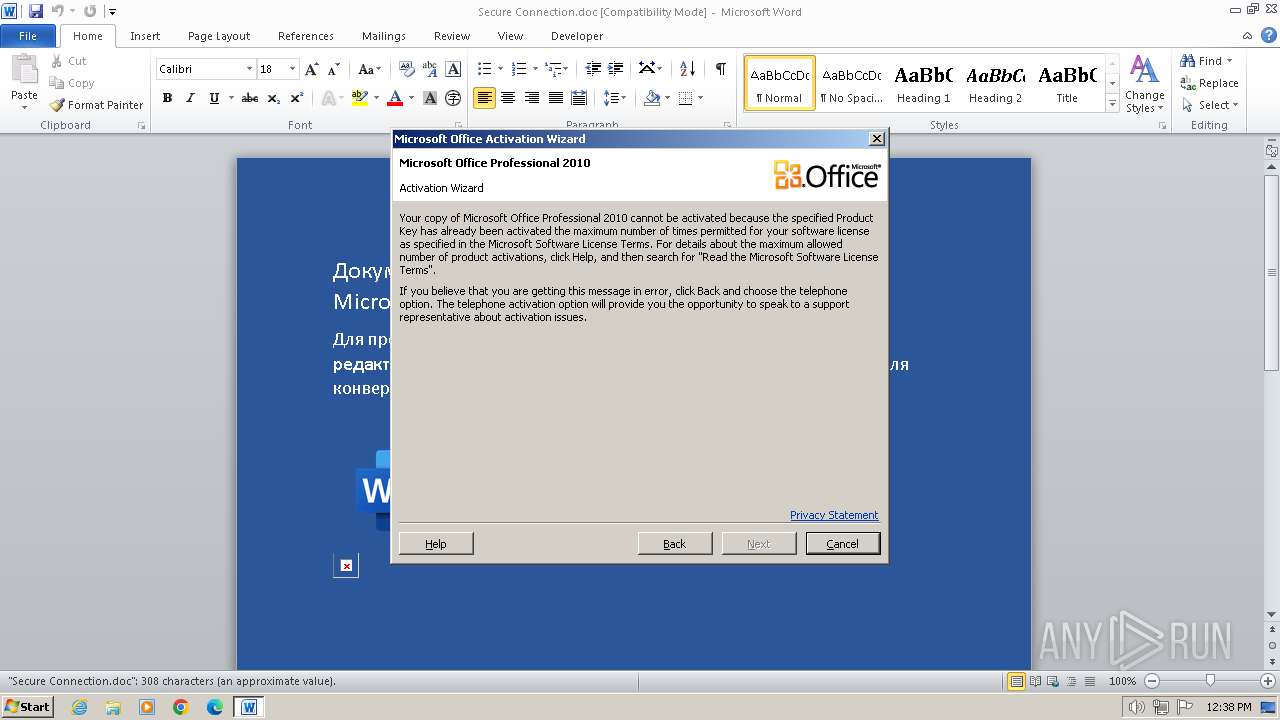Expand the Styles gallery More arrow
1280x720 pixels.
tap(1112, 104)
